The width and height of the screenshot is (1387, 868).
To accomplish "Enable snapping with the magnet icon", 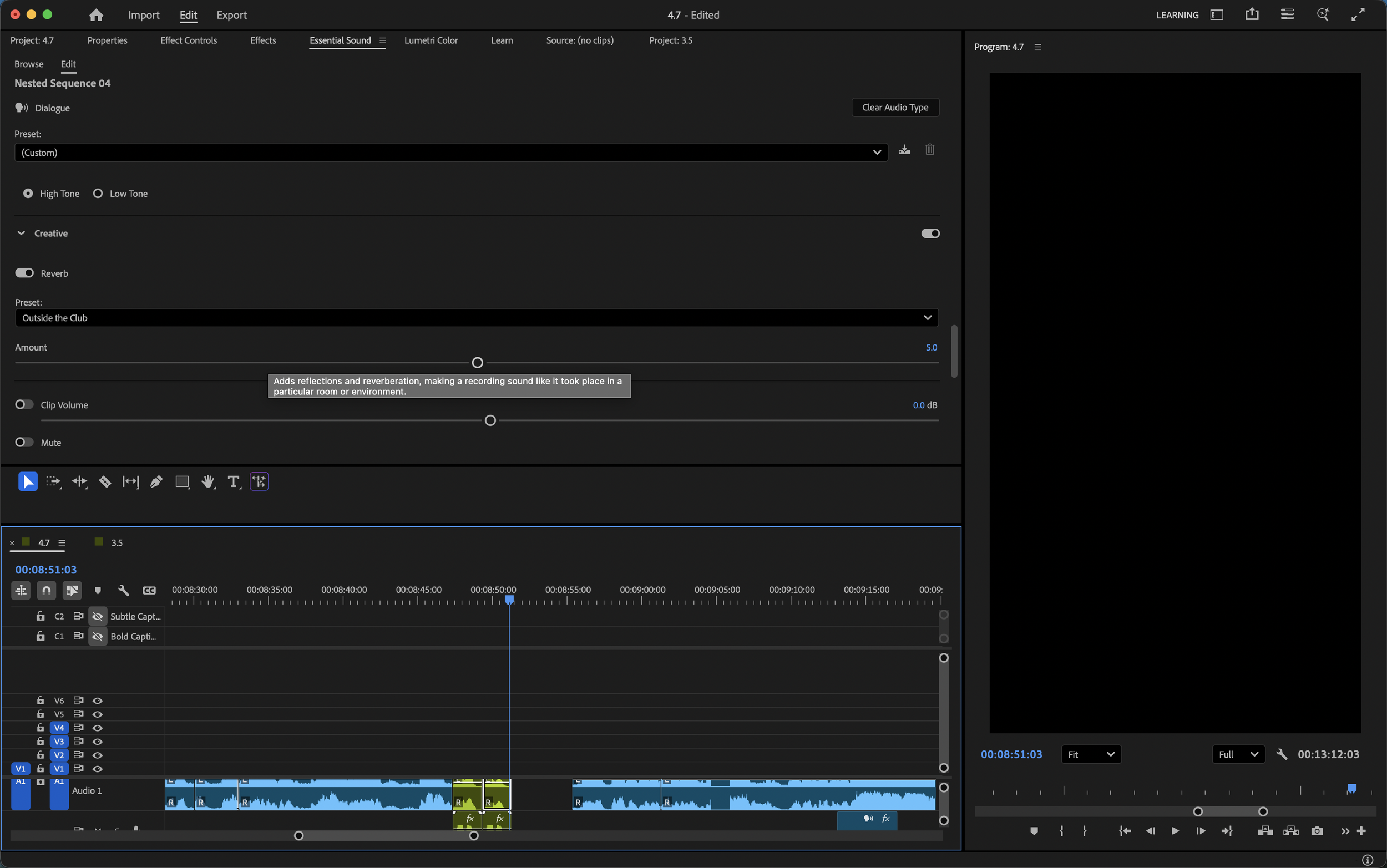I will click(46, 590).
